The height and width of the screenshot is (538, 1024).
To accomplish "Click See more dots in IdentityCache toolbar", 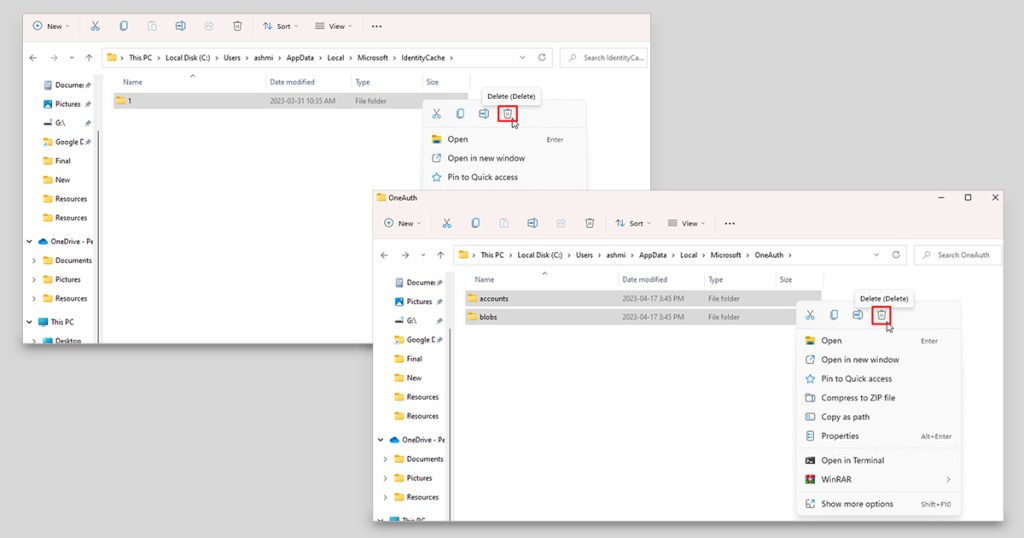I will (377, 26).
